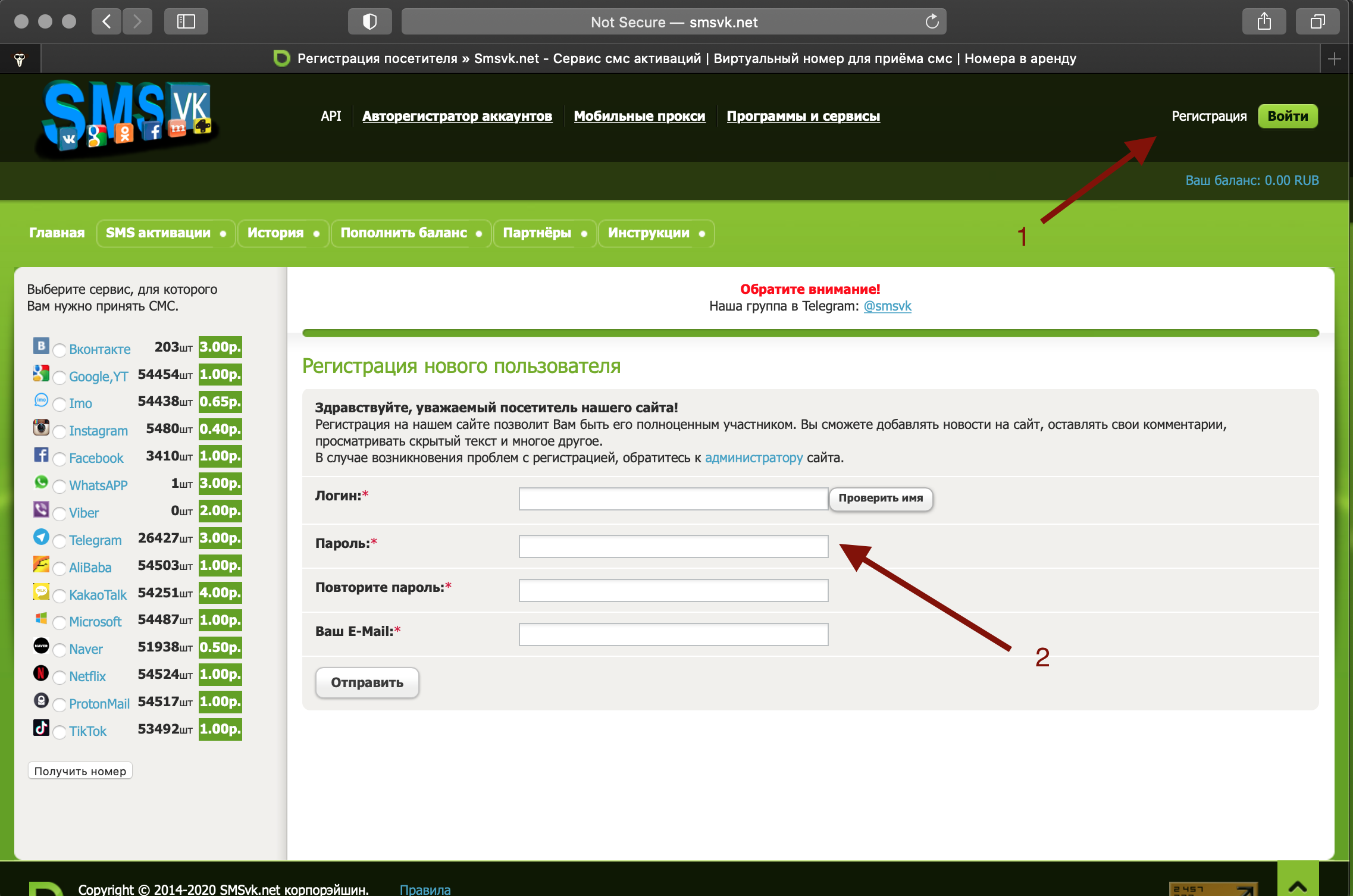1353x896 pixels.
Task: Open the @smsvk Telegram link
Action: pos(887,306)
